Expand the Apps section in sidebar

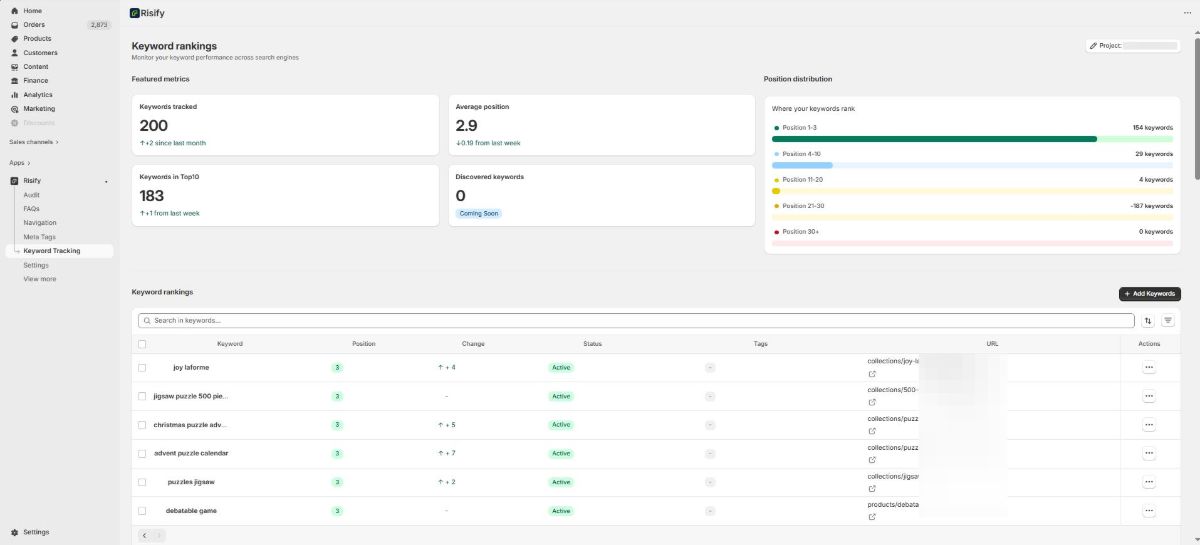coord(19,162)
